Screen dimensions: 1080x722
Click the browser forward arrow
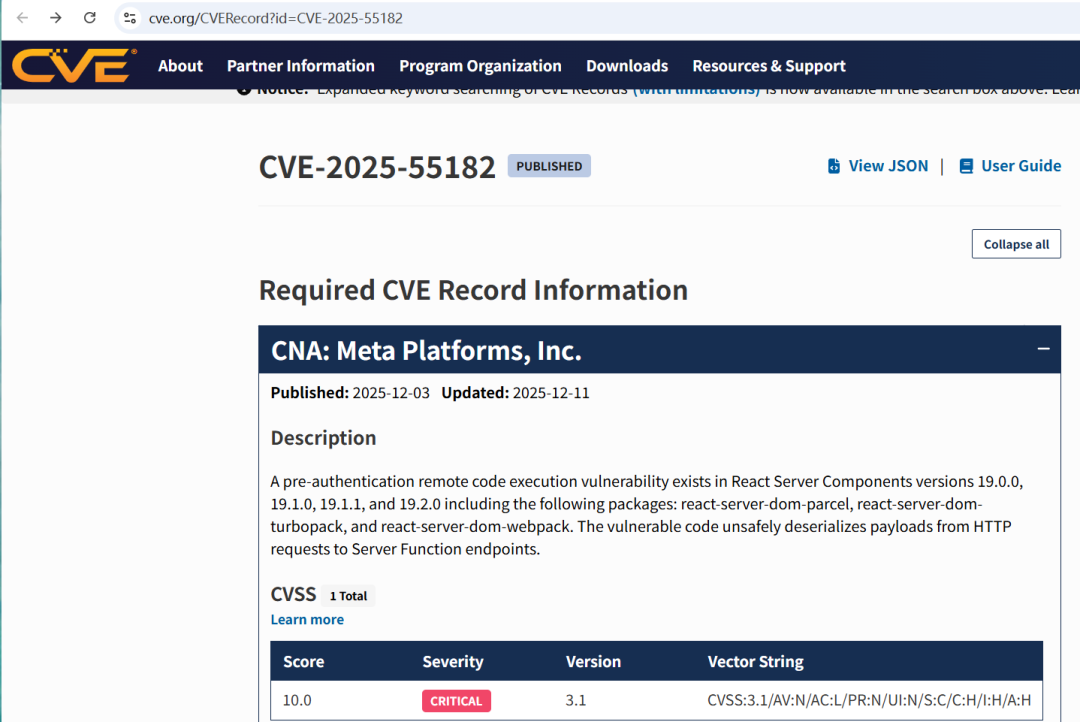(x=56, y=18)
